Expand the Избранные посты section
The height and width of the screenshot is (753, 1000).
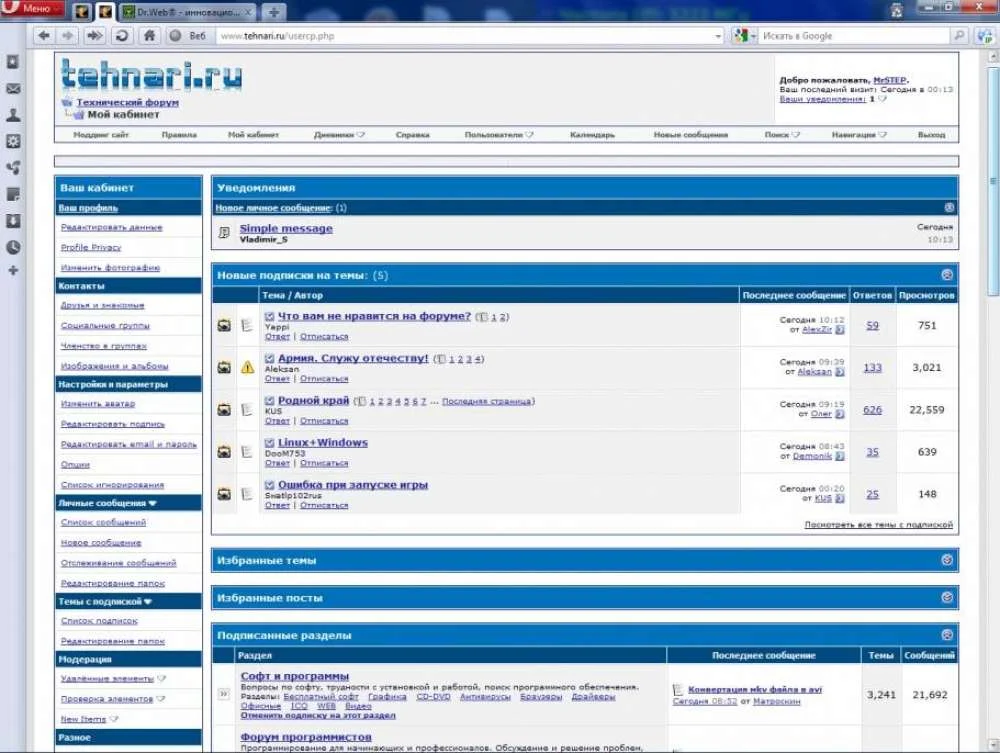[x=947, y=597]
